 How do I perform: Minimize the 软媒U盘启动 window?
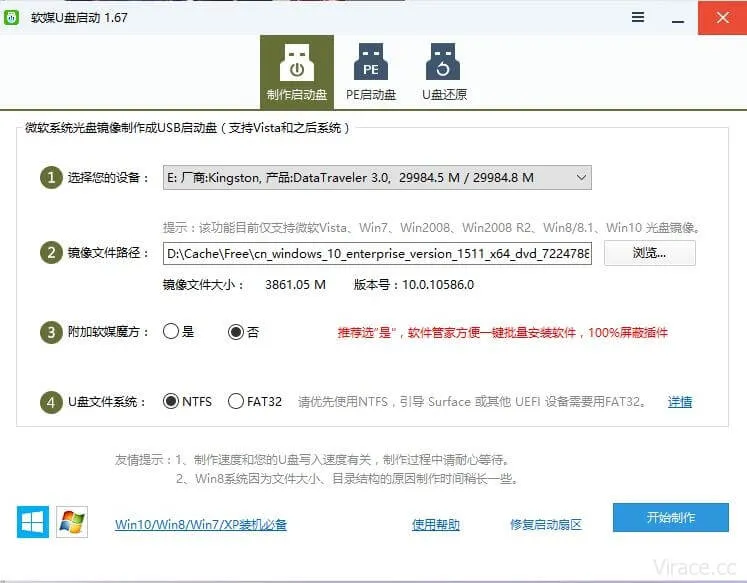678,21
